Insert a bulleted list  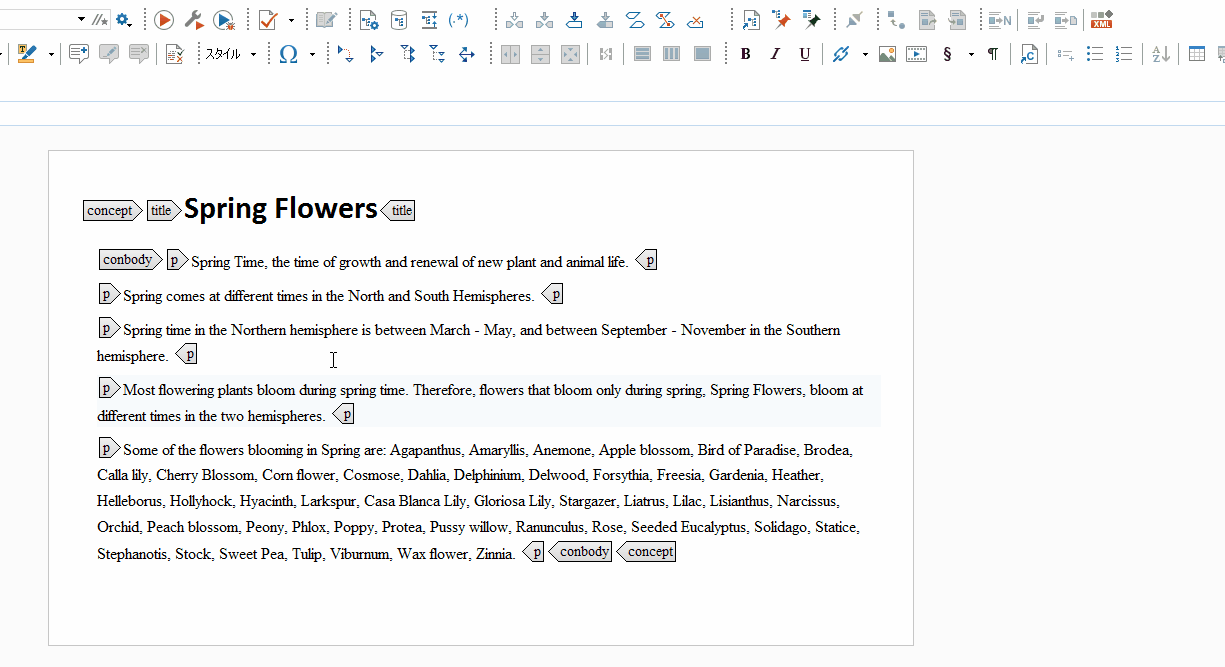click(1095, 54)
